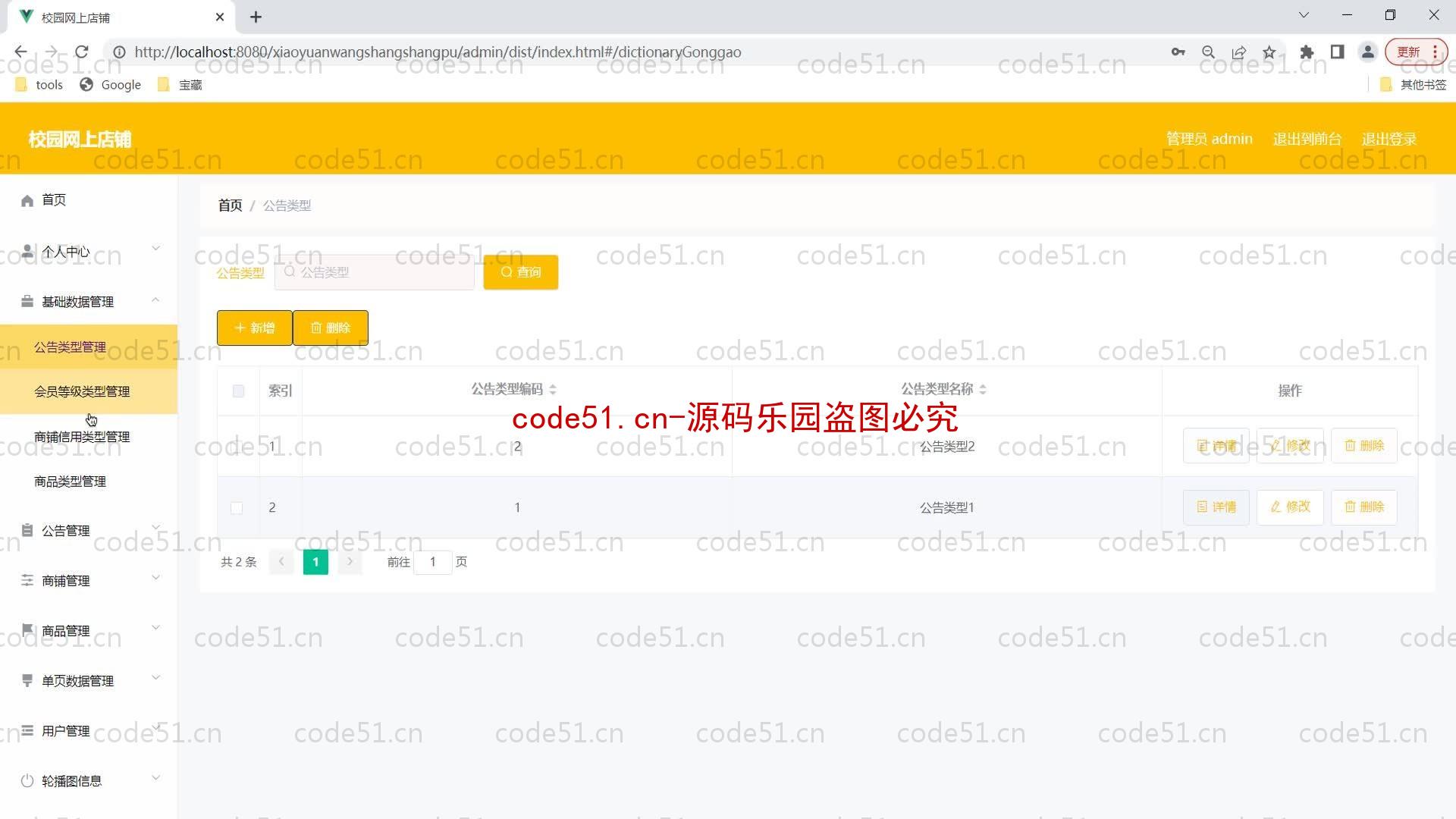Image resolution: width=1456 pixels, height=819 pixels.
Task: Click 修改 for 公告类型1
Action: point(1290,507)
